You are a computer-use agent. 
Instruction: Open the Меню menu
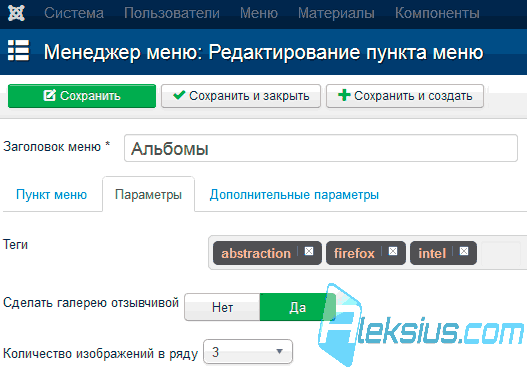click(x=259, y=13)
